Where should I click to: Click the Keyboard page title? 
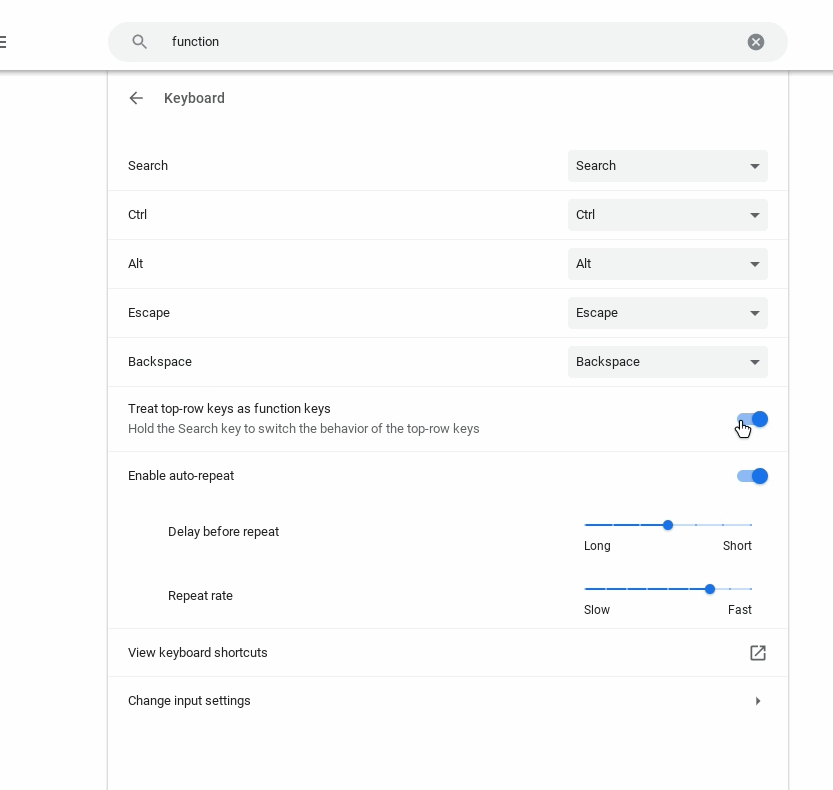[x=194, y=98]
